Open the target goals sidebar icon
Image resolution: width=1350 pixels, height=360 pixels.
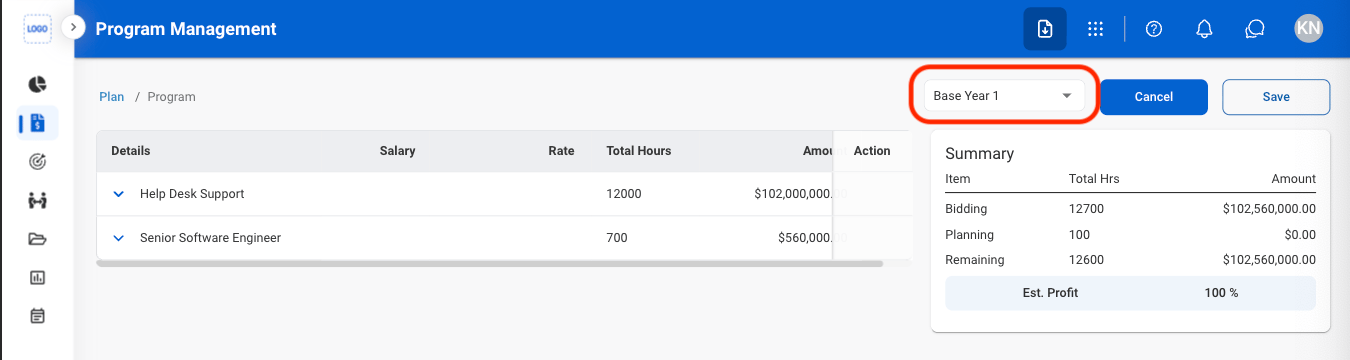37,161
